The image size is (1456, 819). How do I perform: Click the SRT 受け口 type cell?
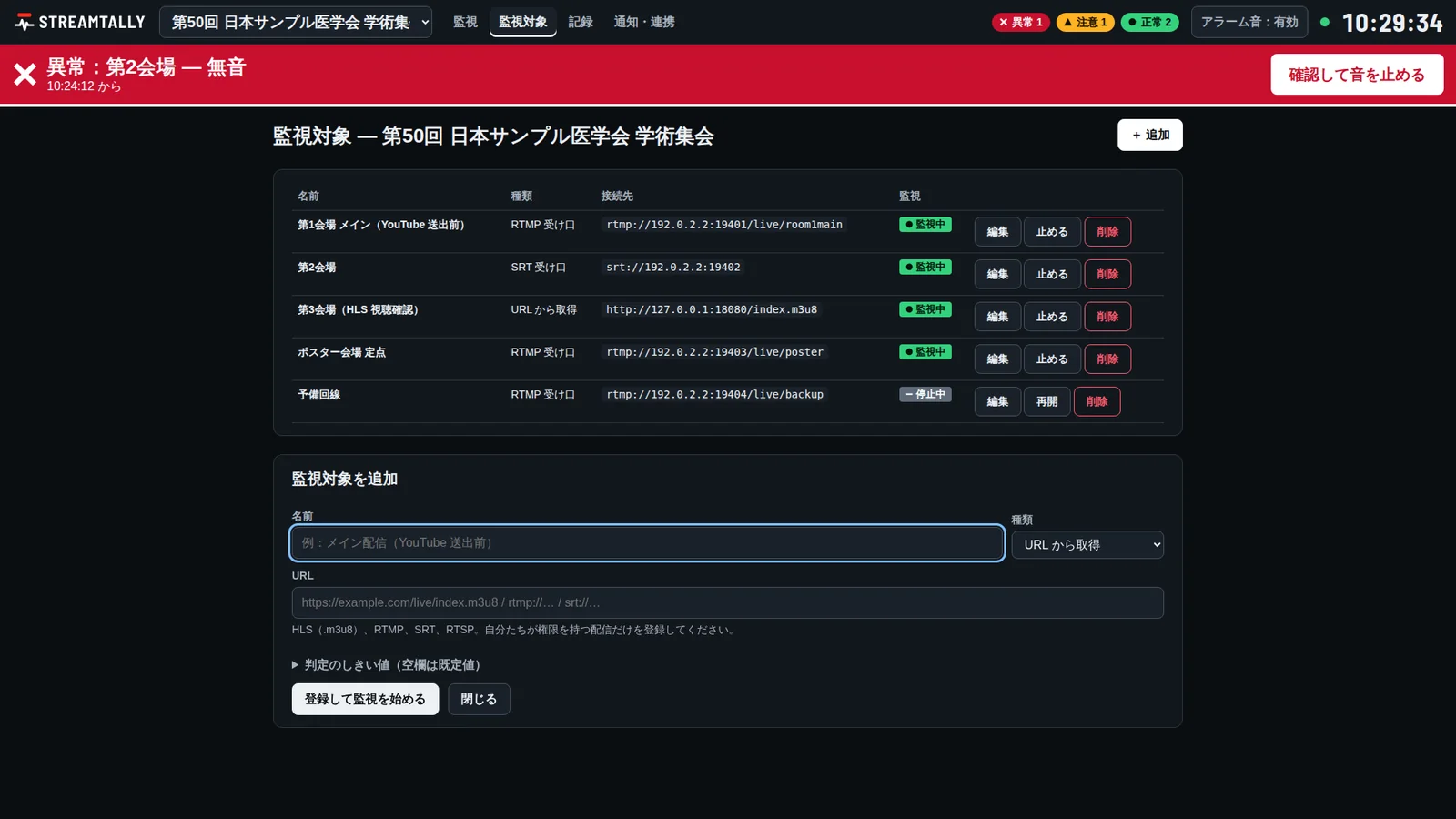click(539, 268)
